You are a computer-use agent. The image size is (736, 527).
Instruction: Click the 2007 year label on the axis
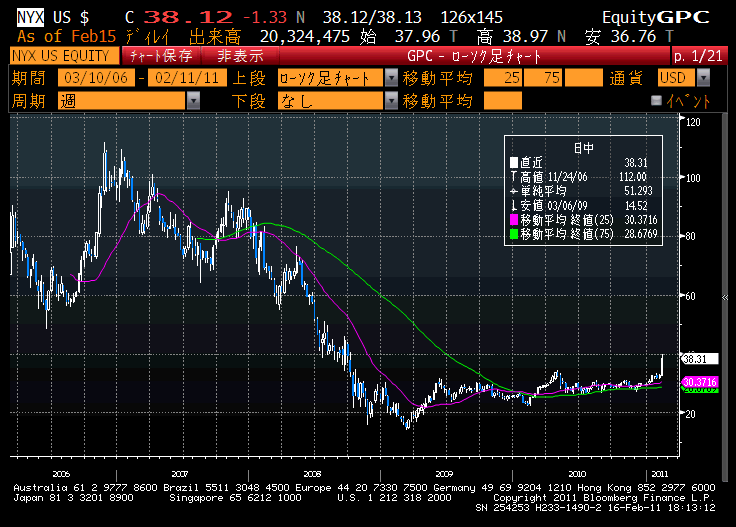179,474
